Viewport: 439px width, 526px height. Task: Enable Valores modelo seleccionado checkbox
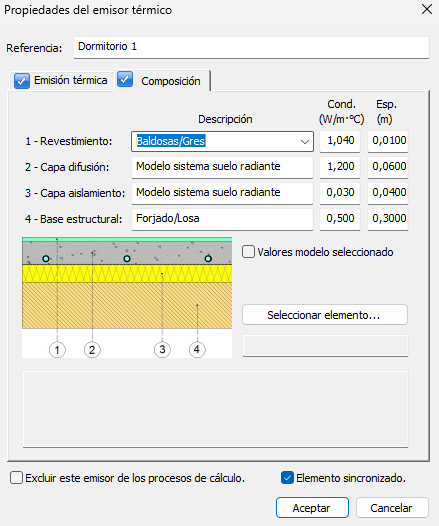(x=248, y=252)
